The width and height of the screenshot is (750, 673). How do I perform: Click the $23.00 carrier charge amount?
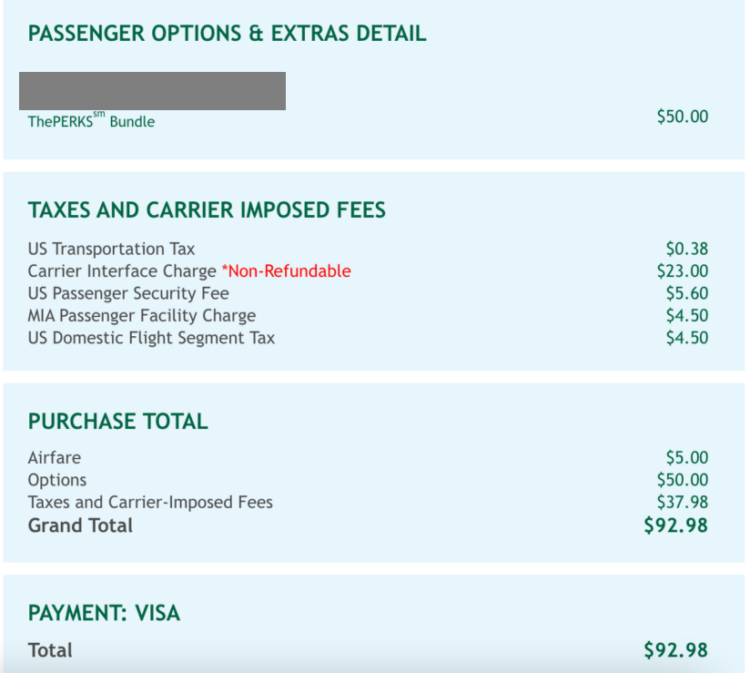pyautogui.click(x=683, y=271)
